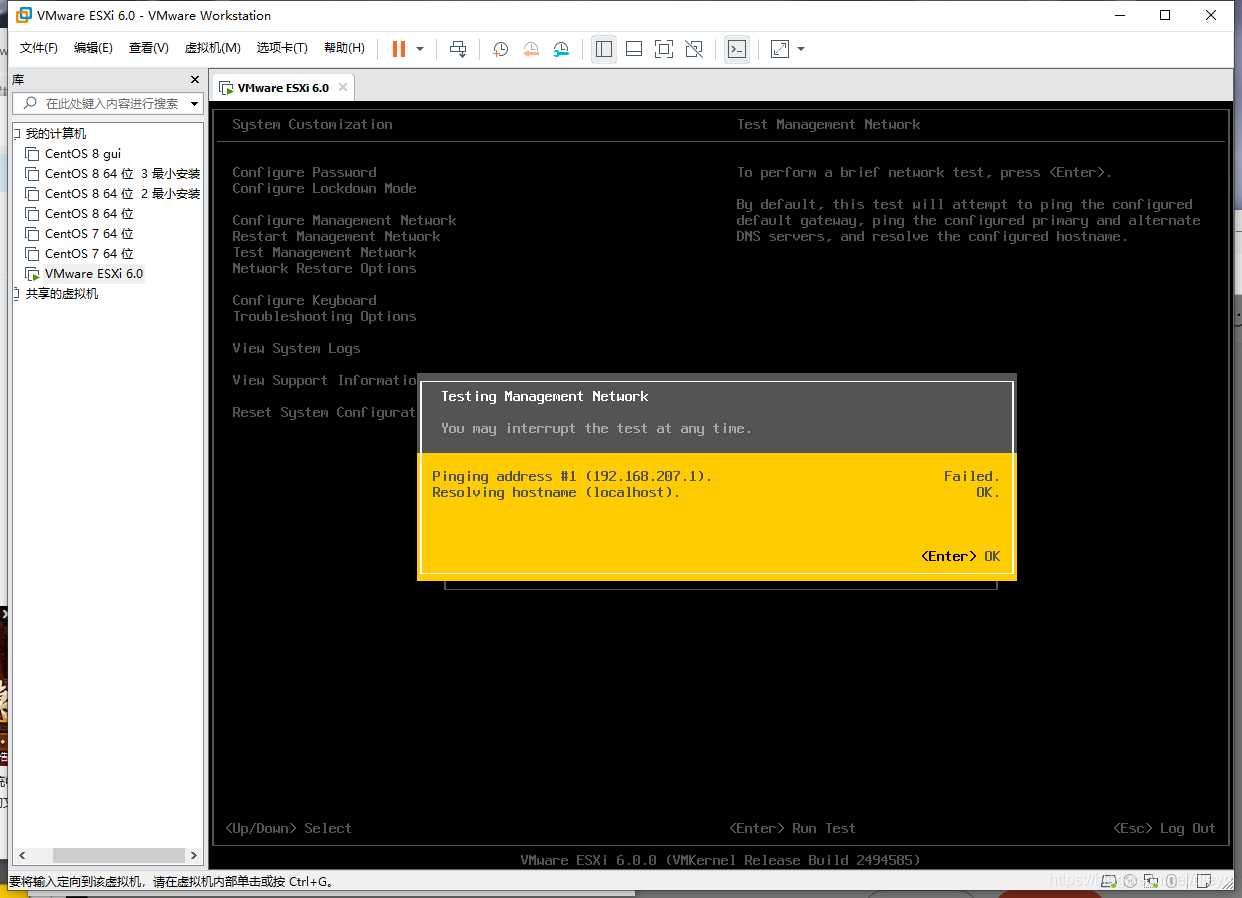Select Configure Management Network
The width and height of the screenshot is (1242, 898).
[x=344, y=220]
